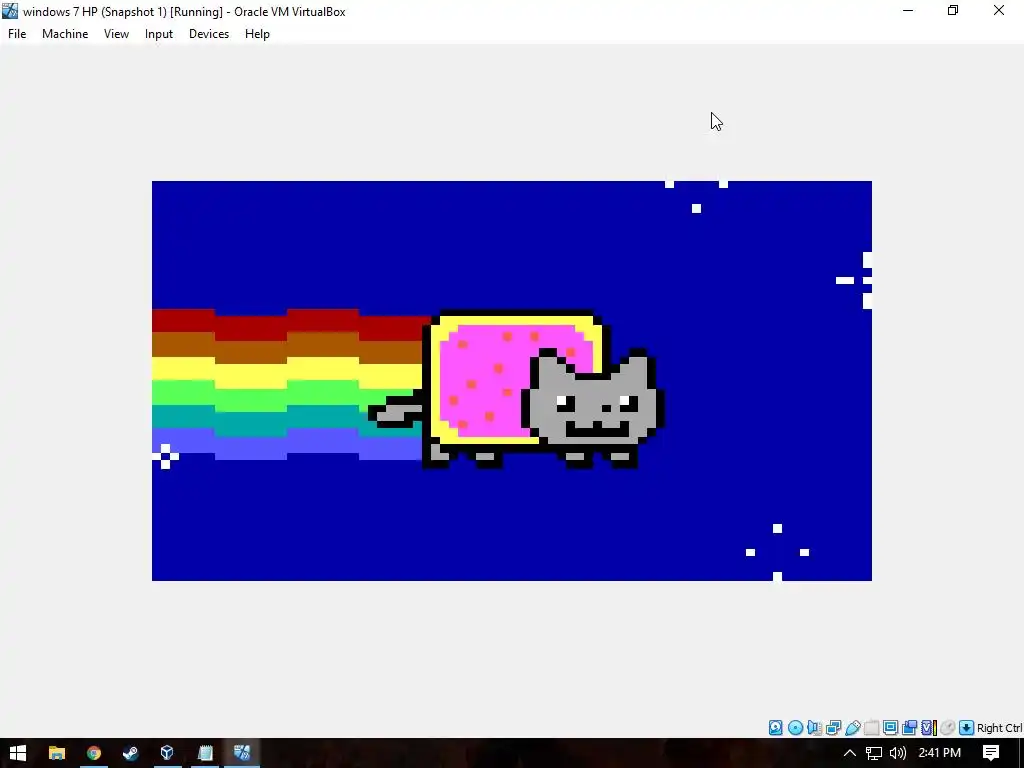Click the audio status icon
This screenshot has width=1024, height=768.
point(814,728)
